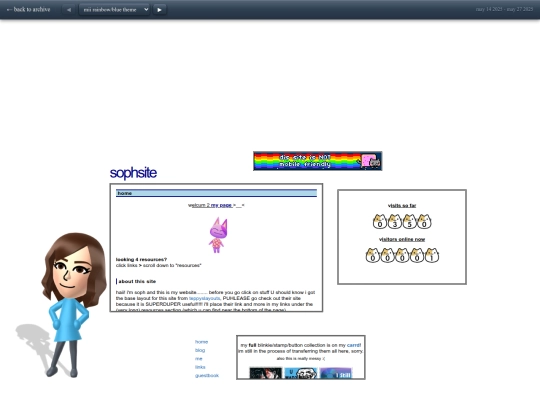Viewport: 540px width, 405px height.
Task: Open the home navigation link
Action: (201, 342)
